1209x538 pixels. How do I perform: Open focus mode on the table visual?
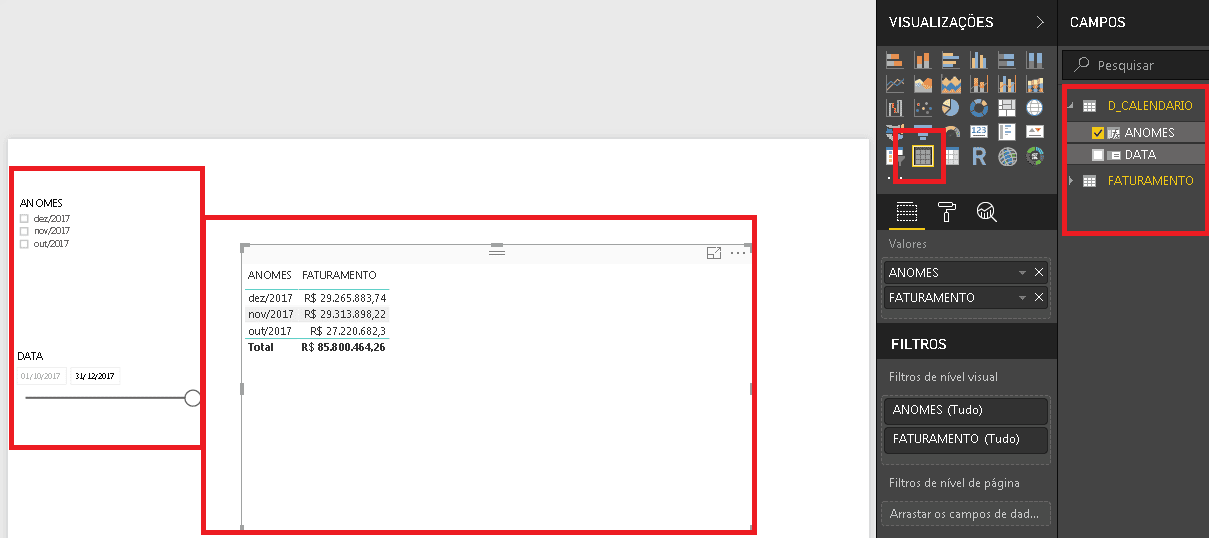pos(714,253)
